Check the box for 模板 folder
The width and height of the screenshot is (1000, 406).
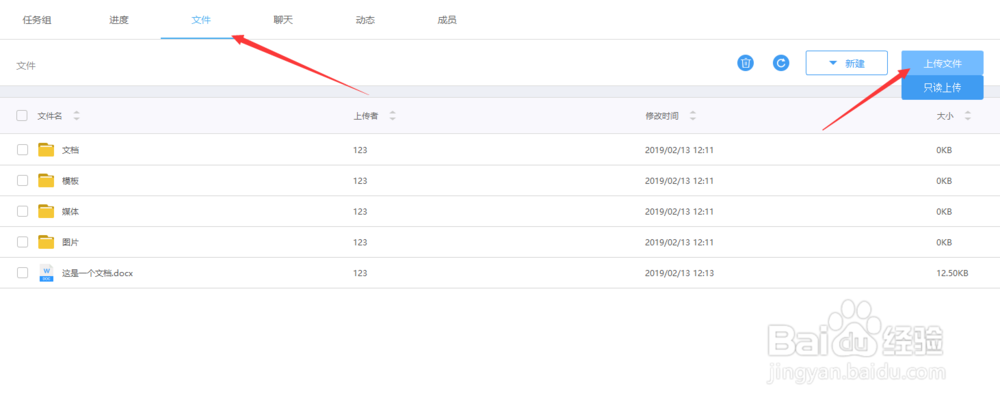[x=22, y=180]
